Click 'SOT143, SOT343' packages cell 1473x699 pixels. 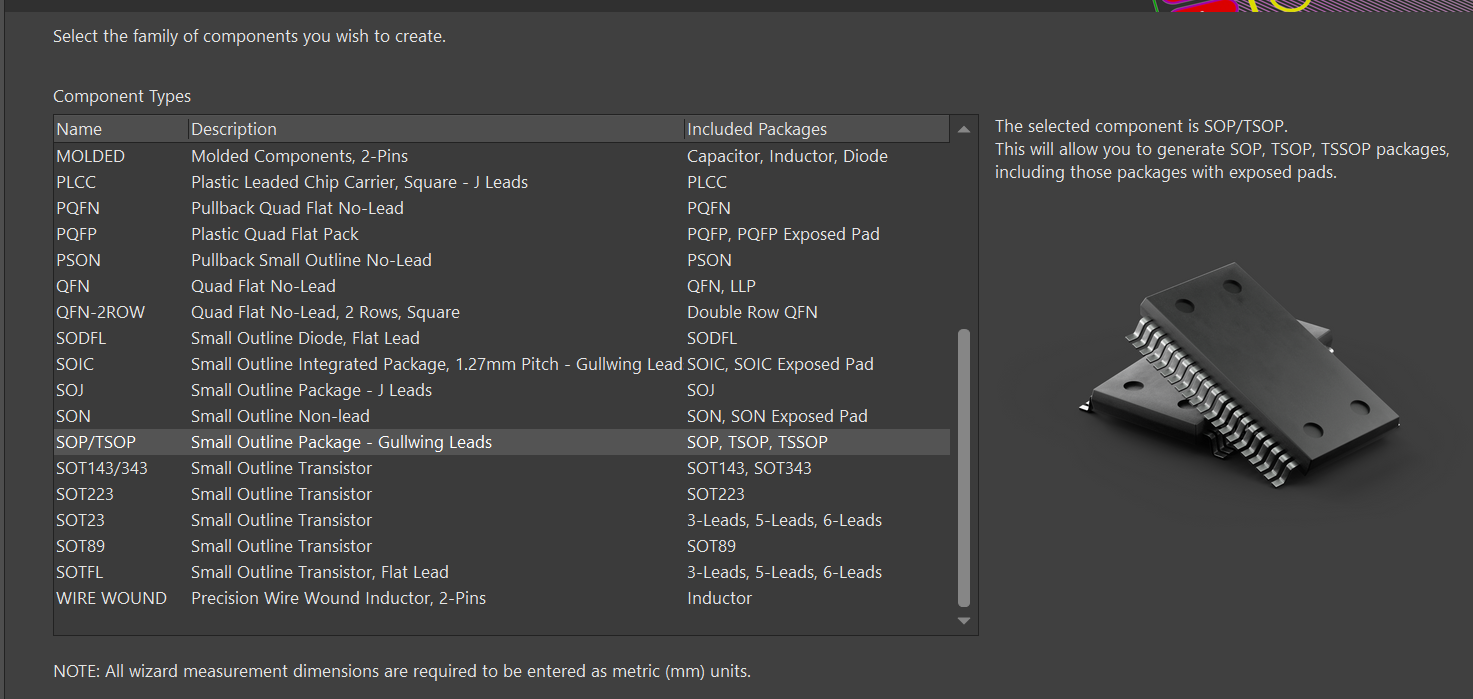tap(749, 468)
